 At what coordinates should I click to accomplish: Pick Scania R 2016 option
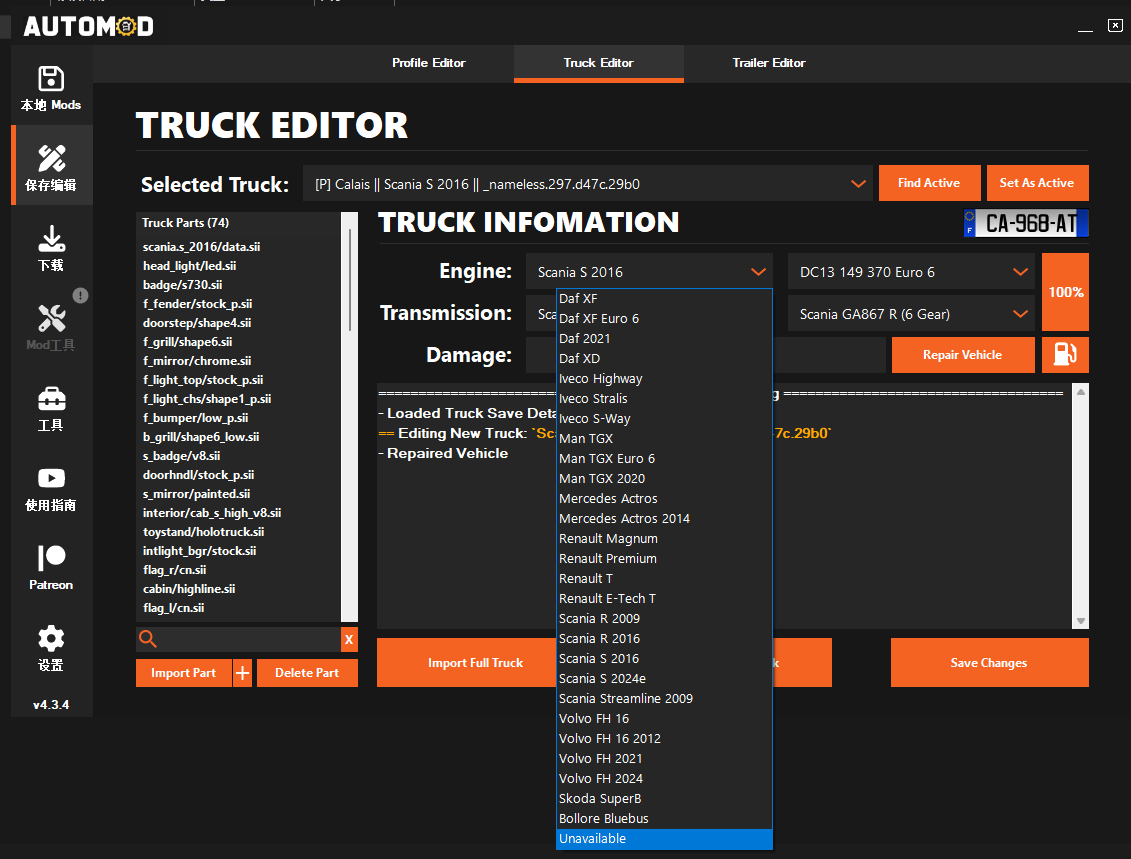coord(664,638)
